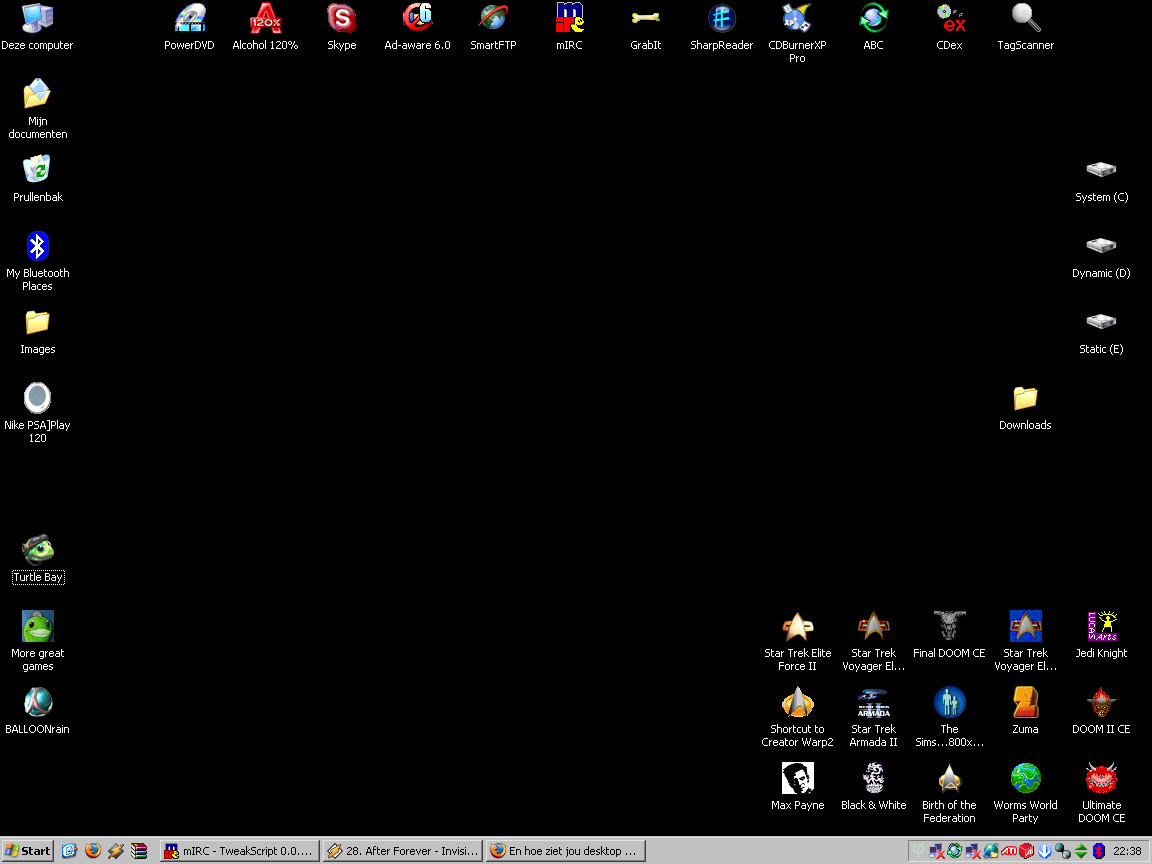
Task: Select the Images folder
Action: (x=37, y=331)
